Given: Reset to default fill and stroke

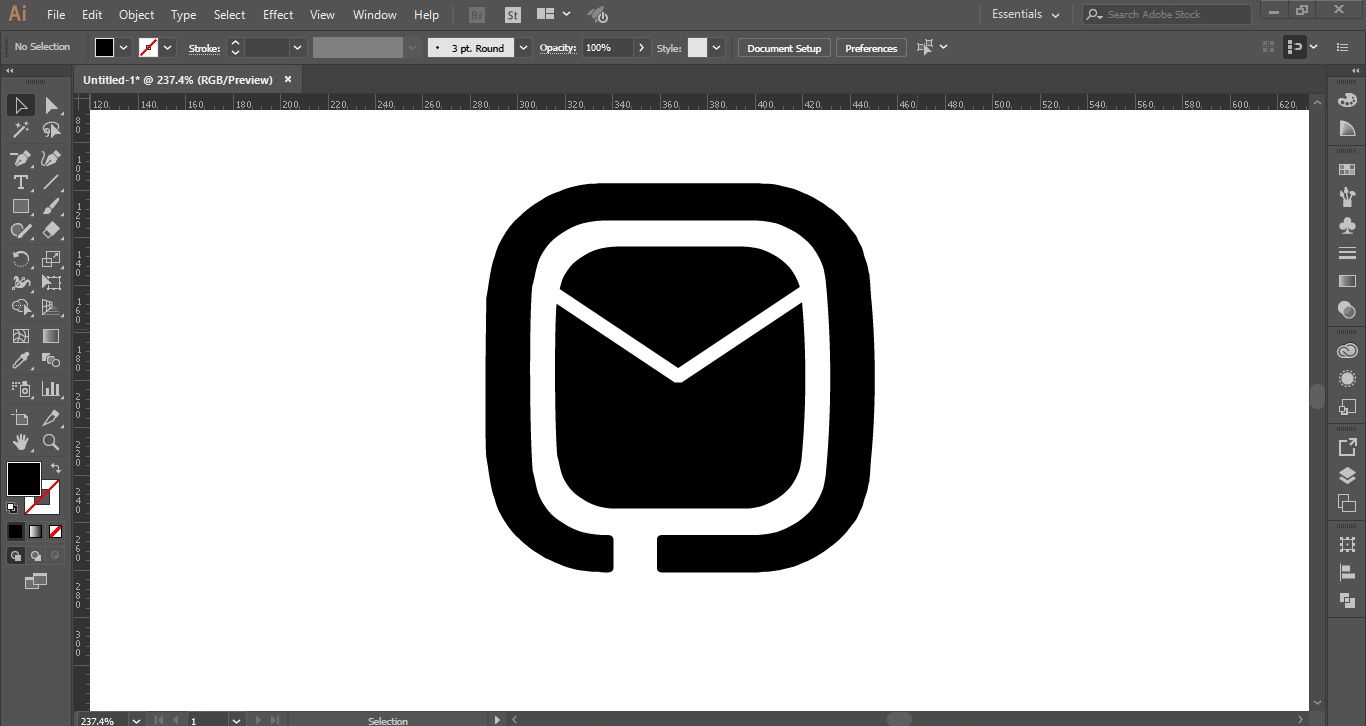Looking at the screenshot, I should 12,508.
